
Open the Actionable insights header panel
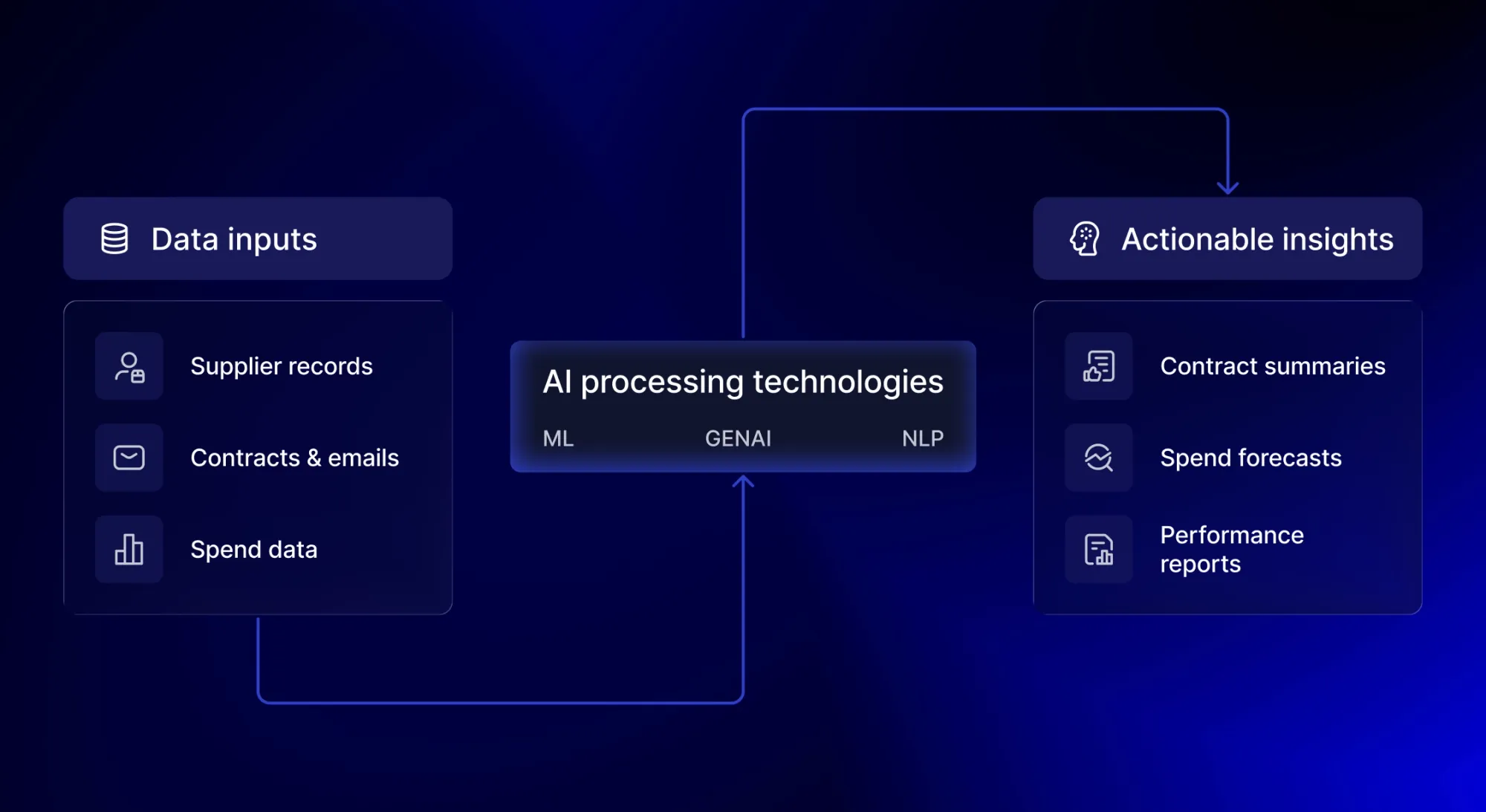click(x=1226, y=238)
